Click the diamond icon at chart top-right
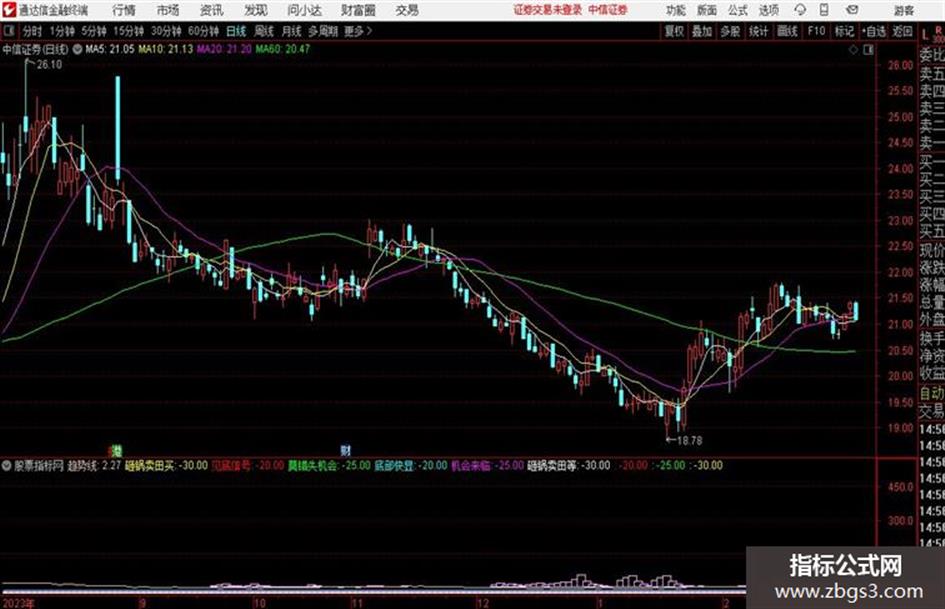 point(853,49)
